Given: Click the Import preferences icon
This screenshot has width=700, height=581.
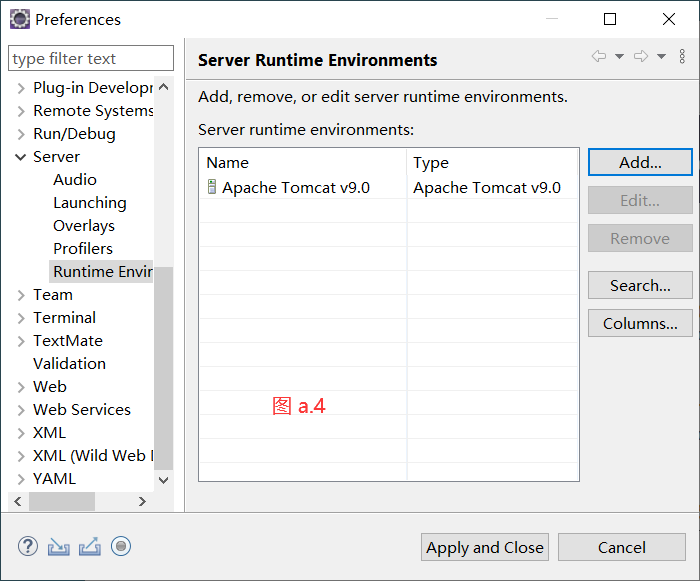Looking at the screenshot, I should click(59, 546).
